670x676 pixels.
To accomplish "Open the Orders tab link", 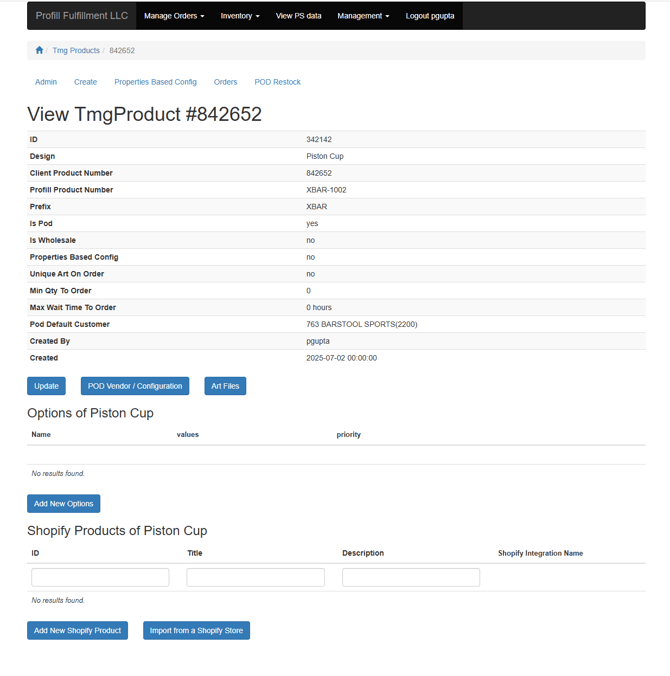I will click(x=225, y=82).
